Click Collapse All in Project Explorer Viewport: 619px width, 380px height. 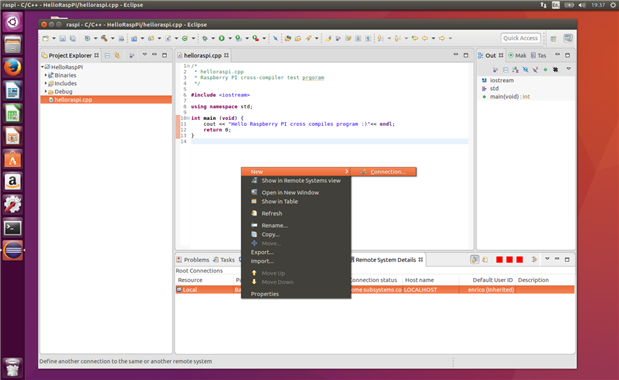tap(107, 56)
